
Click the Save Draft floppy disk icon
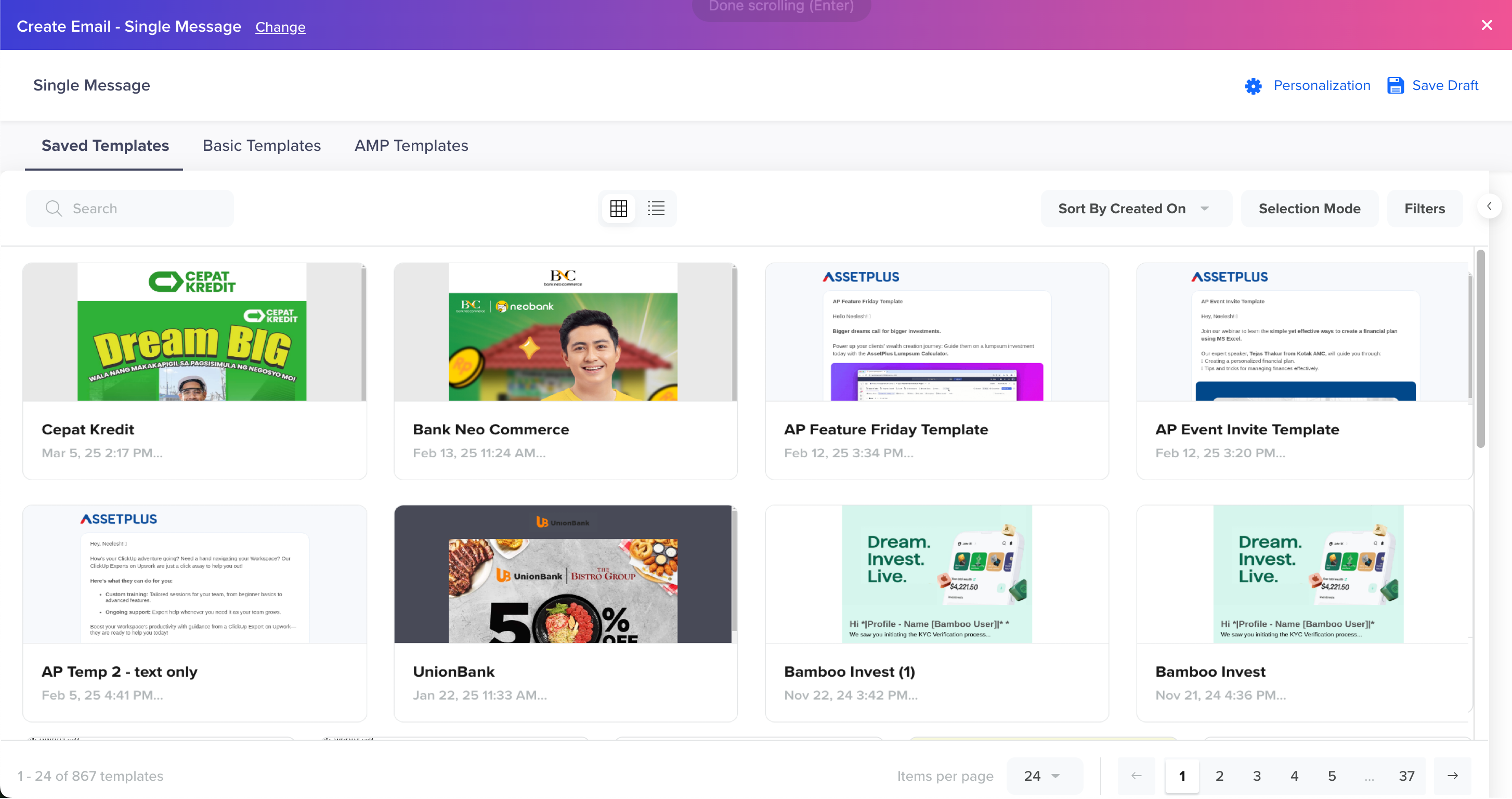1394,86
